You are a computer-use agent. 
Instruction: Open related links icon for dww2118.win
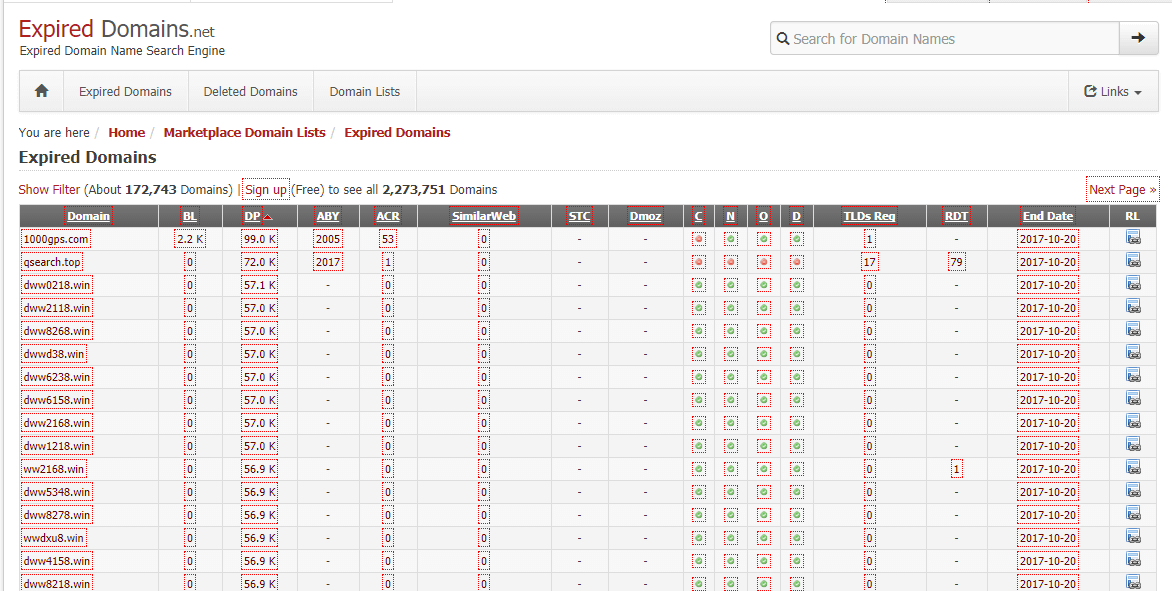(x=1133, y=307)
